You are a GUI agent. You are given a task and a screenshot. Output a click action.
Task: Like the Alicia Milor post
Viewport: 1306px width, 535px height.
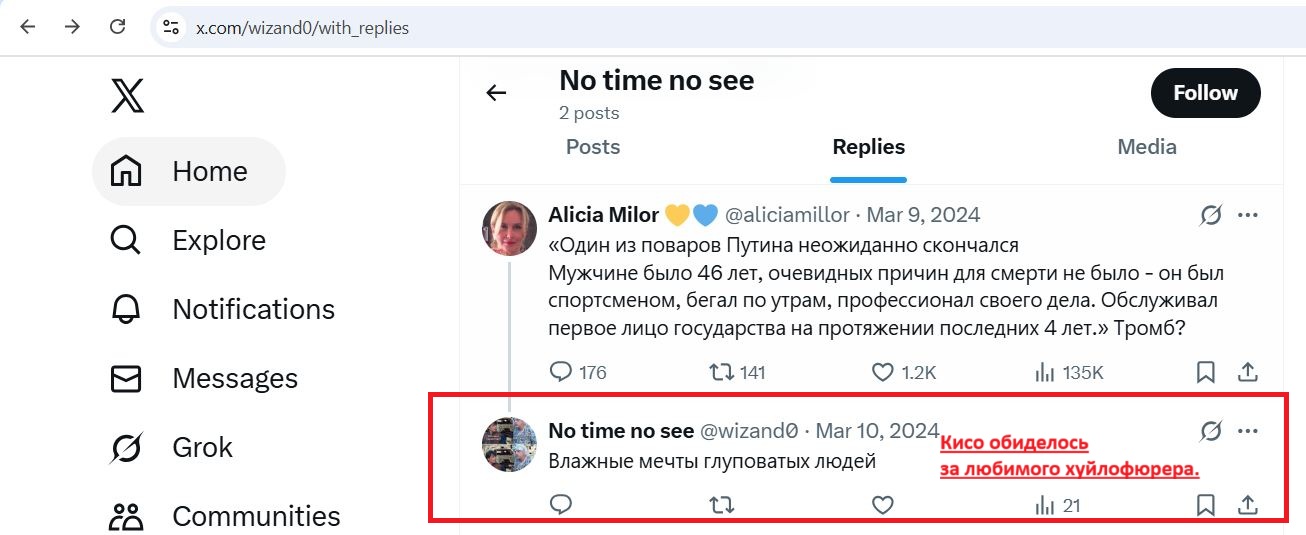[882, 373]
